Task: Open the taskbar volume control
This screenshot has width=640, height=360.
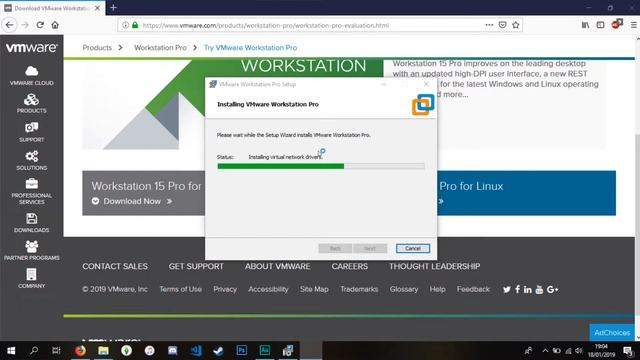Action: (x=579, y=351)
